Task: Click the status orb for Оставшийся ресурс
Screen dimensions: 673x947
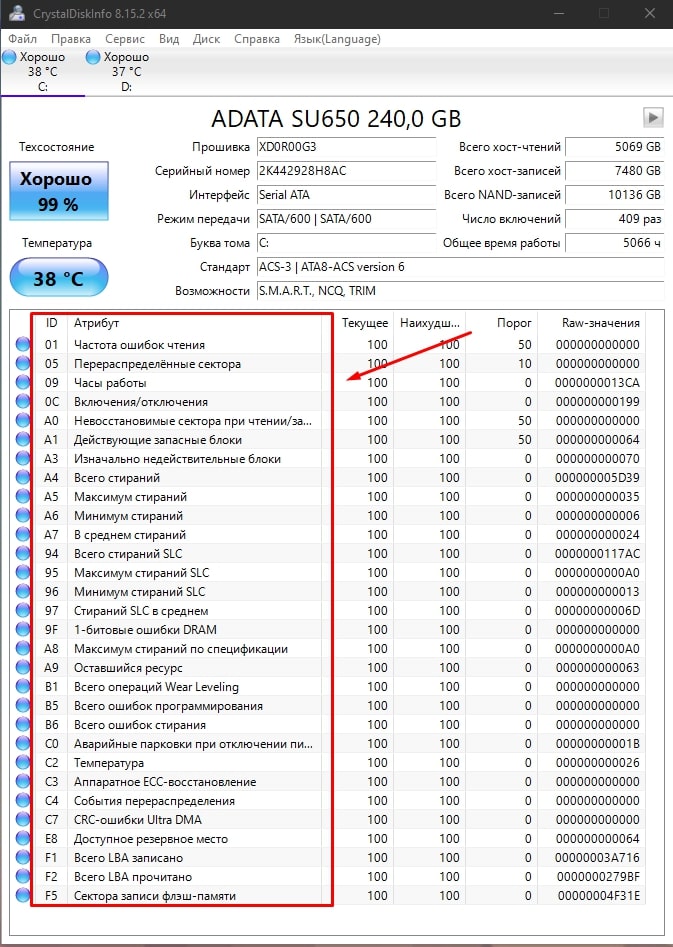Action: [23, 668]
